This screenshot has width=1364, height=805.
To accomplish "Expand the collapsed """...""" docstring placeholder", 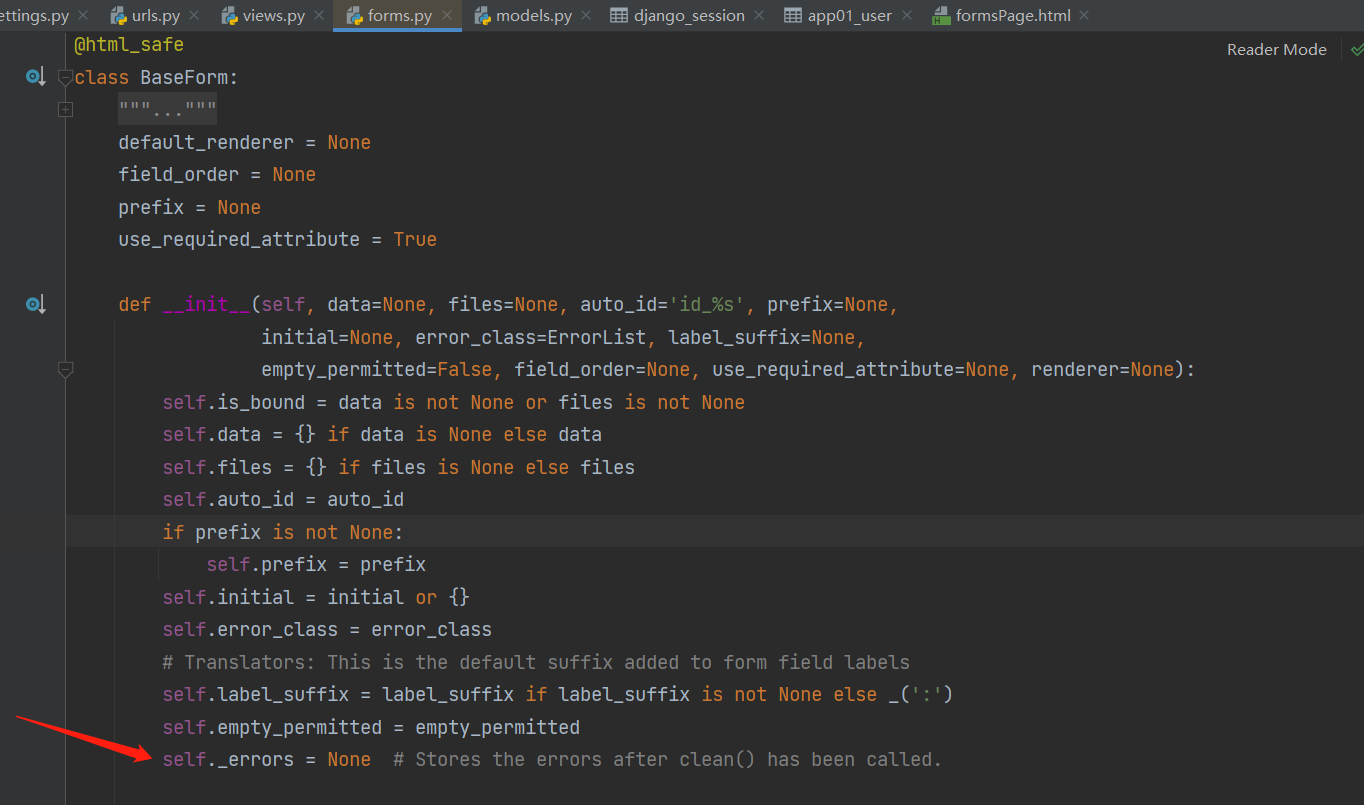I will tap(167, 109).
